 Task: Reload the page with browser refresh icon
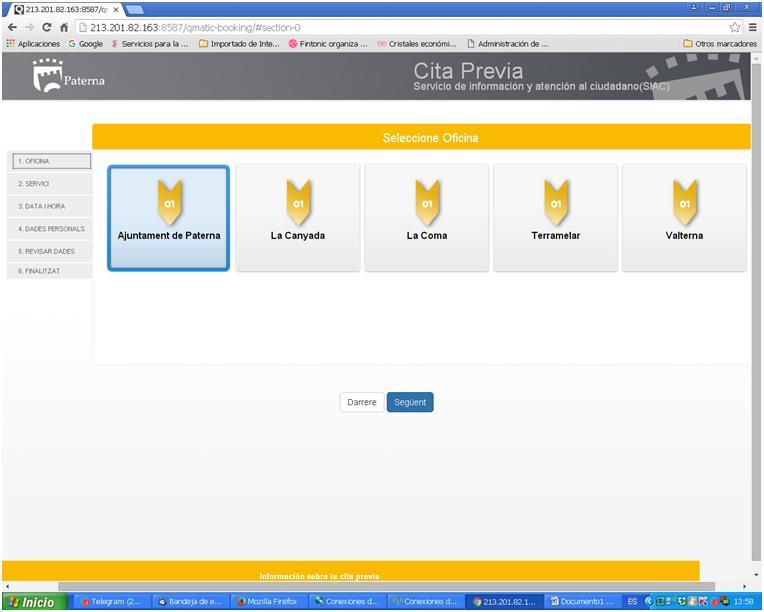(x=46, y=27)
